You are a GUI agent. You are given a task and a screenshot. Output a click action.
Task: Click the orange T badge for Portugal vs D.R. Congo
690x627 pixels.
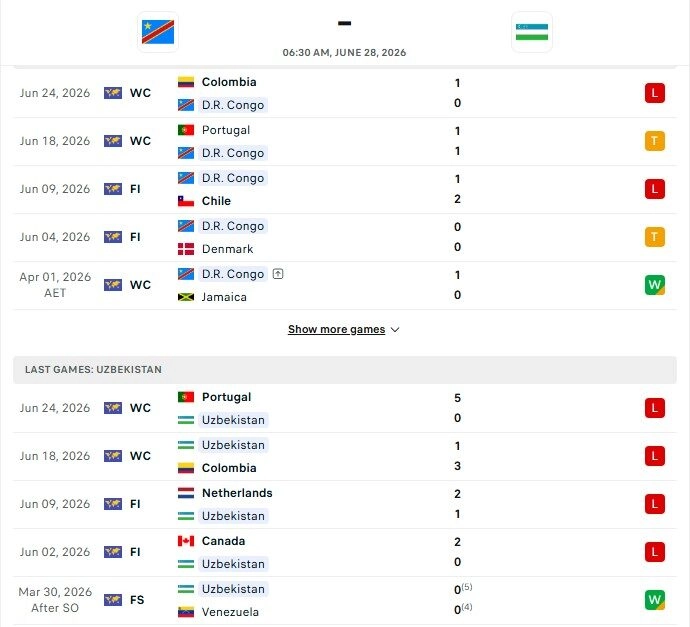point(654,141)
